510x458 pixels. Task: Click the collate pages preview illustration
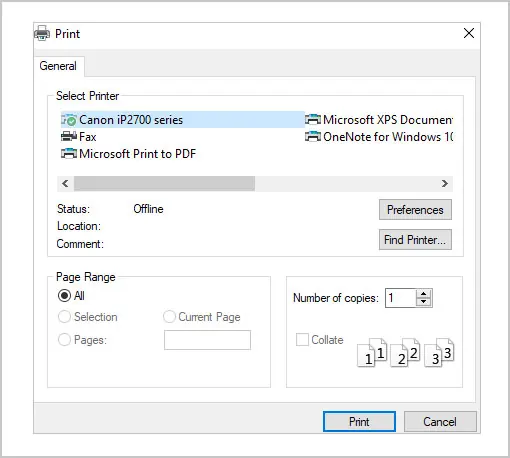[x=406, y=353]
